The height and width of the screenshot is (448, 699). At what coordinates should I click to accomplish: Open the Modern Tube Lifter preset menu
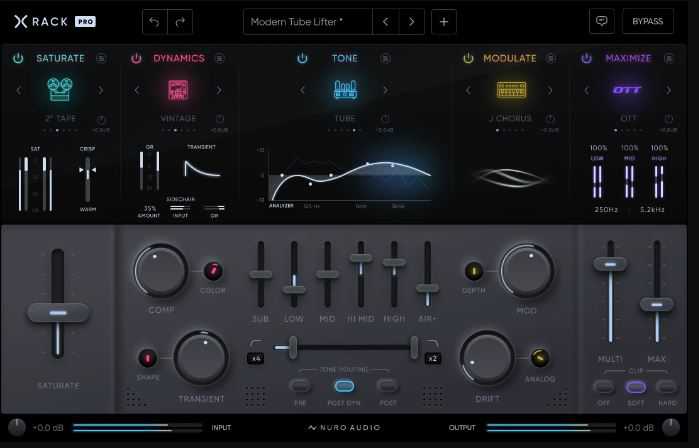(x=308, y=22)
